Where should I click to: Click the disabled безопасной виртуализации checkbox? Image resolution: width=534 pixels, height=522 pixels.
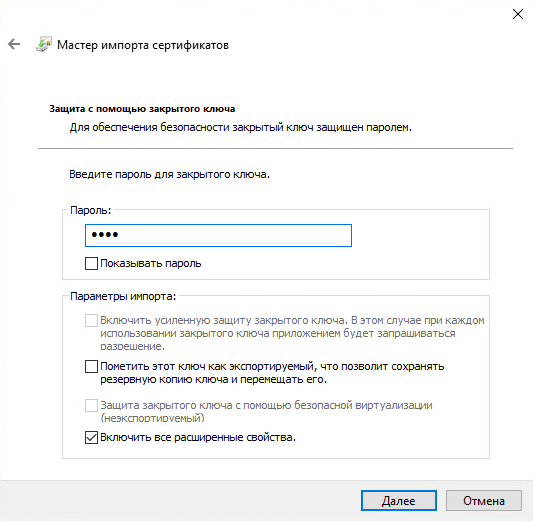[91, 406]
